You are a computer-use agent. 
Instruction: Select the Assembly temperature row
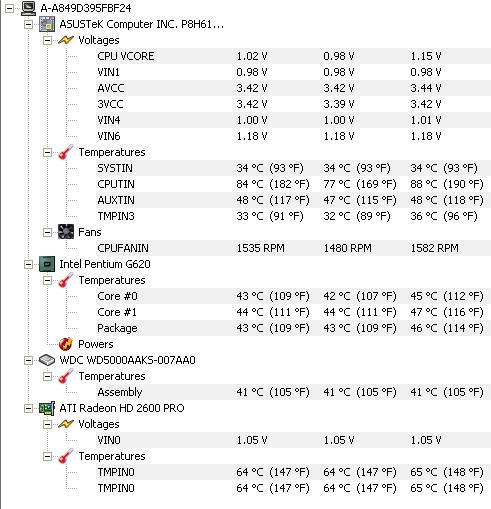pyautogui.click(x=293, y=392)
